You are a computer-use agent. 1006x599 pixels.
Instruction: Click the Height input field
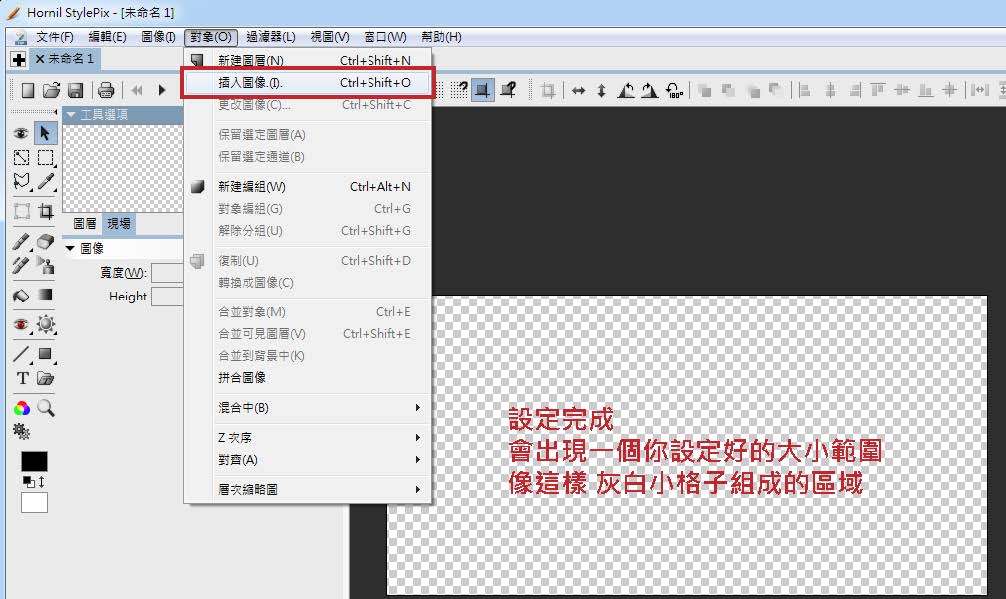pyautogui.click(x=167, y=296)
